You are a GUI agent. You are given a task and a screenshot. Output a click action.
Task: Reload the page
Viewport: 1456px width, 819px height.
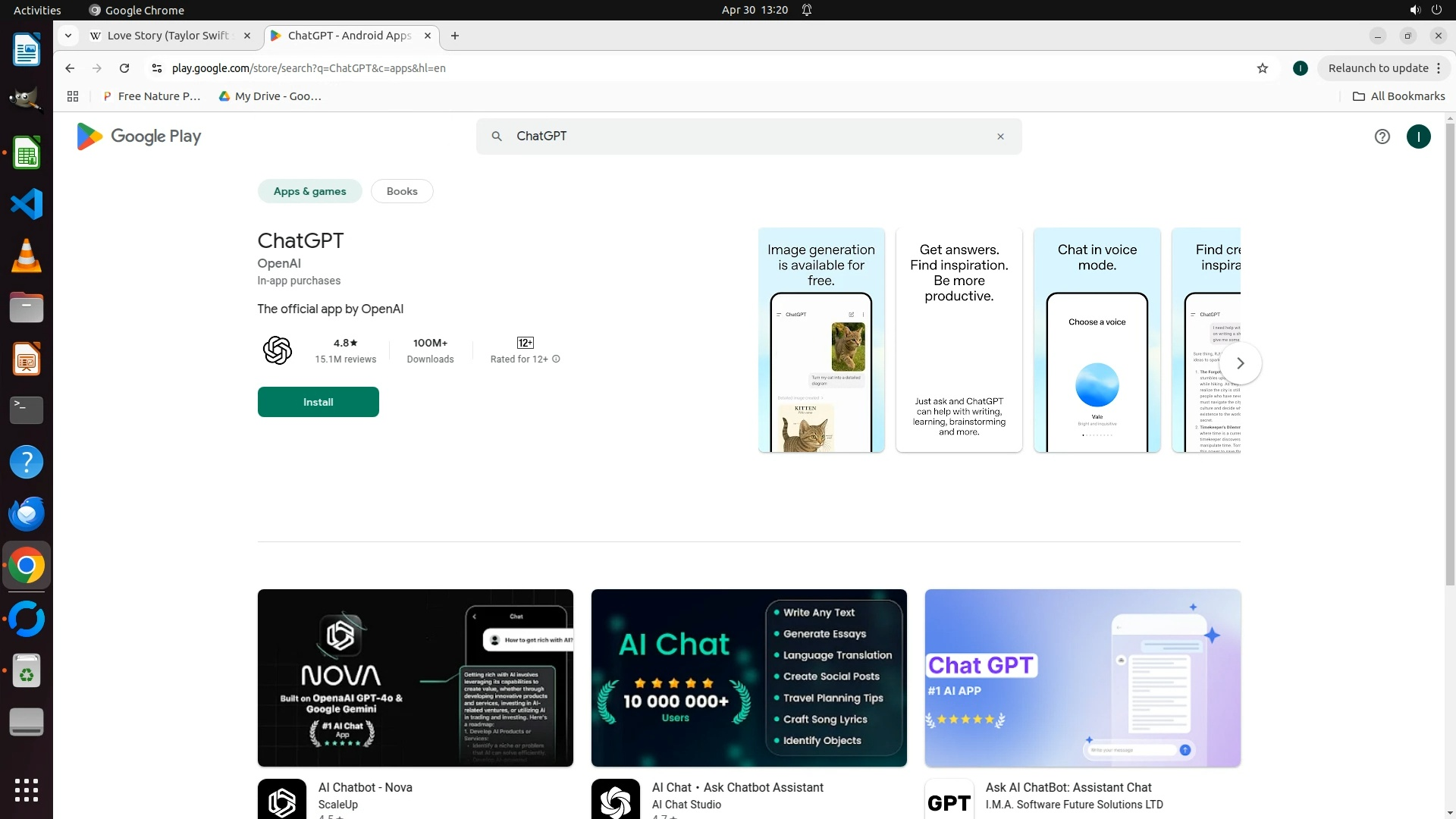click(124, 68)
